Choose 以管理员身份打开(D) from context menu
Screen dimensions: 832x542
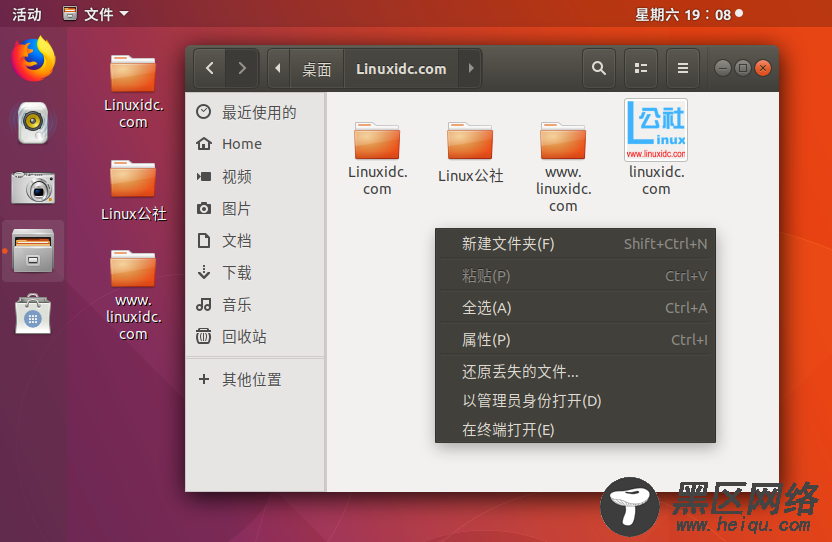click(575, 401)
